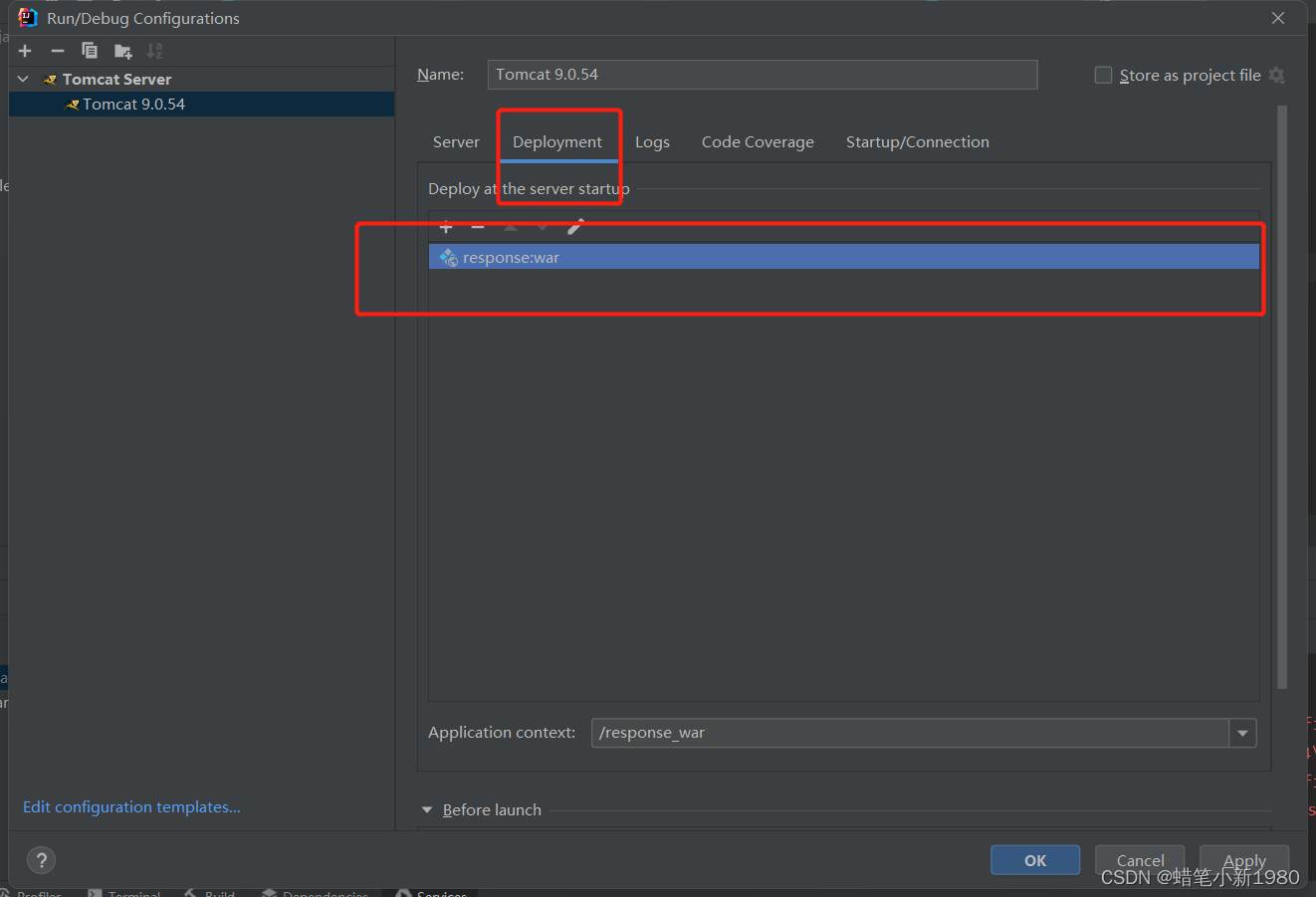Click into the Name input field
This screenshot has height=897, width=1316.
click(x=763, y=75)
